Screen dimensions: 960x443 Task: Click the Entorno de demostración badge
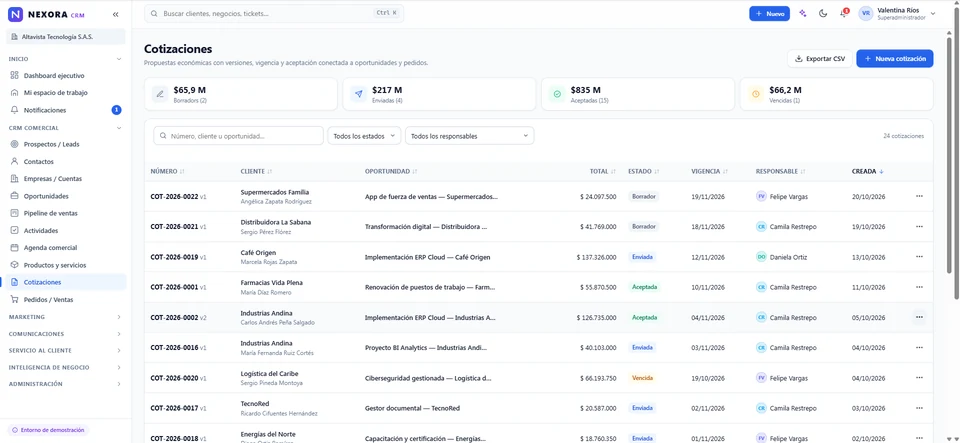48,430
